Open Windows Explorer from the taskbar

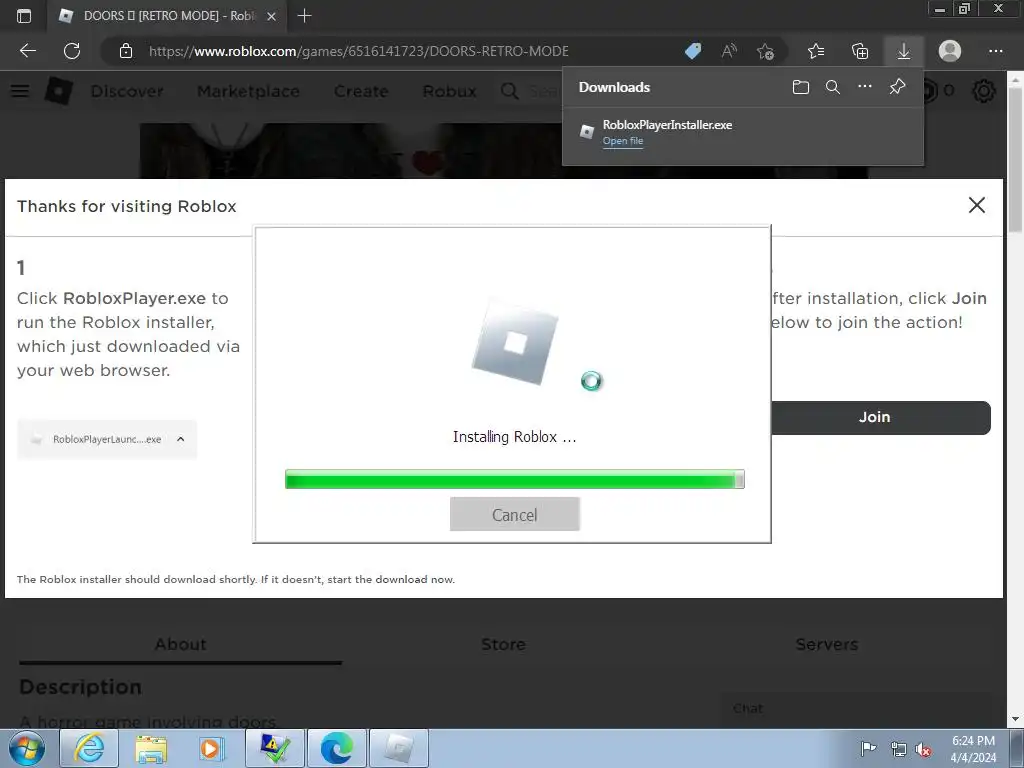[151, 748]
